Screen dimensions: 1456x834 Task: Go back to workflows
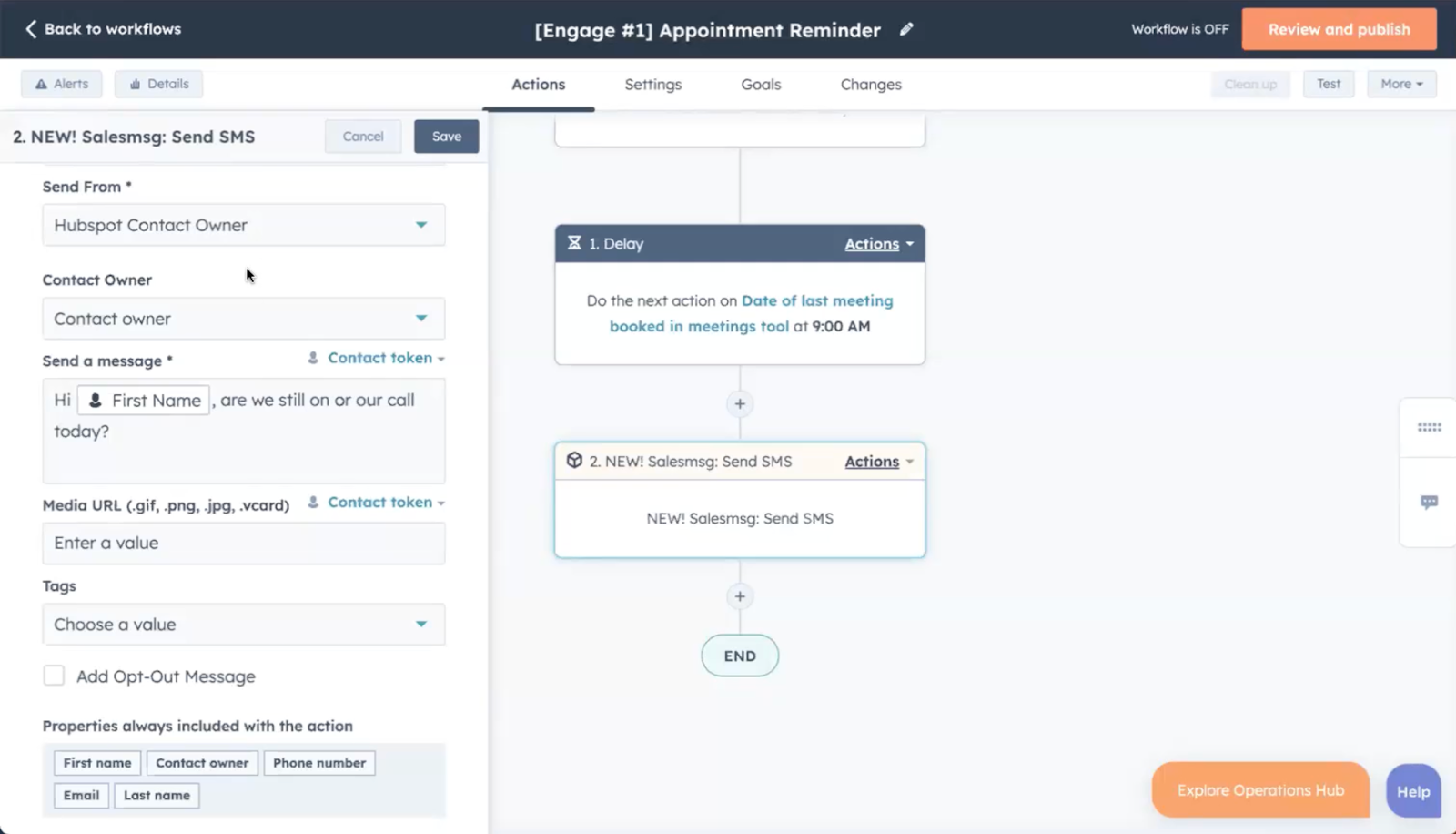103,29
